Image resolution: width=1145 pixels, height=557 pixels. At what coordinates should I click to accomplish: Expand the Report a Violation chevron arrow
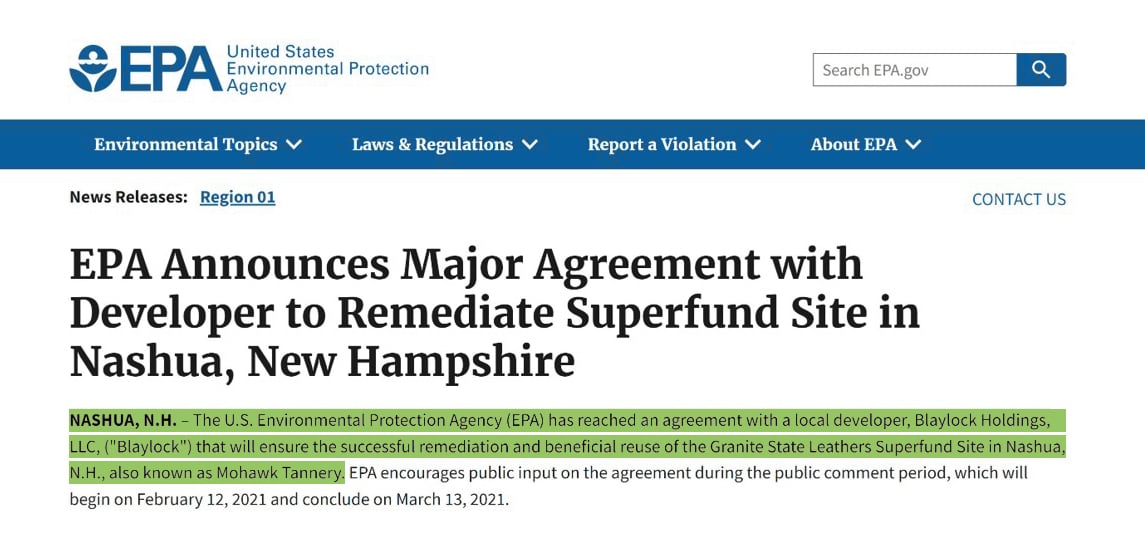tap(753, 144)
